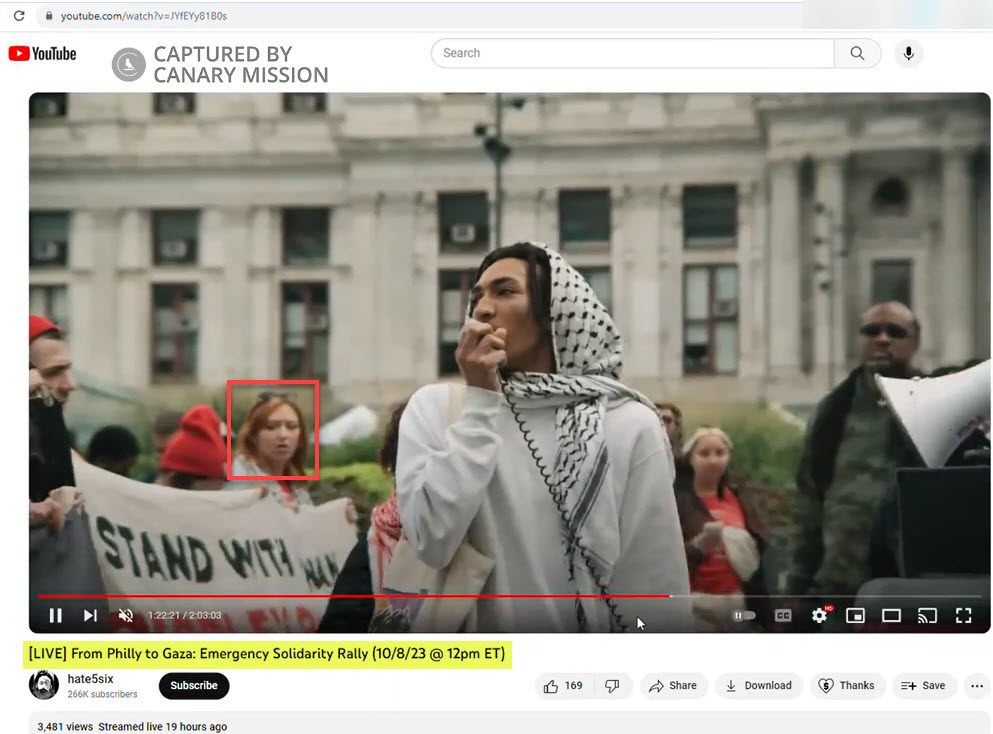The width and height of the screenshot is (993, 734).
Task: Open the Share options
Action: coord(673,686)
